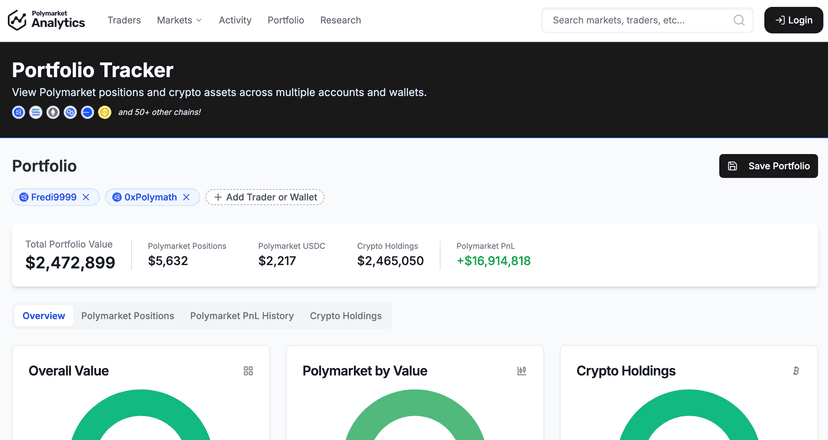Click grid icon on Overall Value card
828x440 pixels.
click(x=248, y=371)
